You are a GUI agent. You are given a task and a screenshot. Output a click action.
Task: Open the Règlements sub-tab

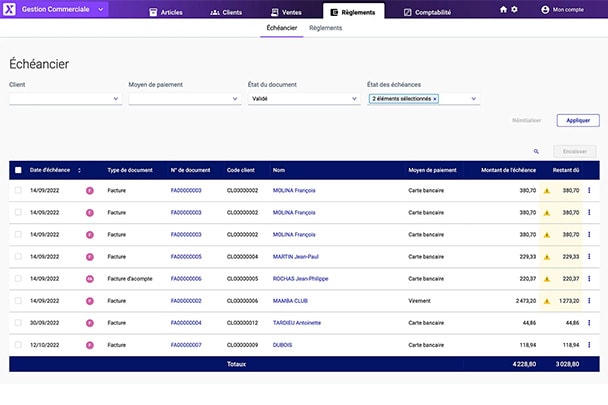coord(325,28)
